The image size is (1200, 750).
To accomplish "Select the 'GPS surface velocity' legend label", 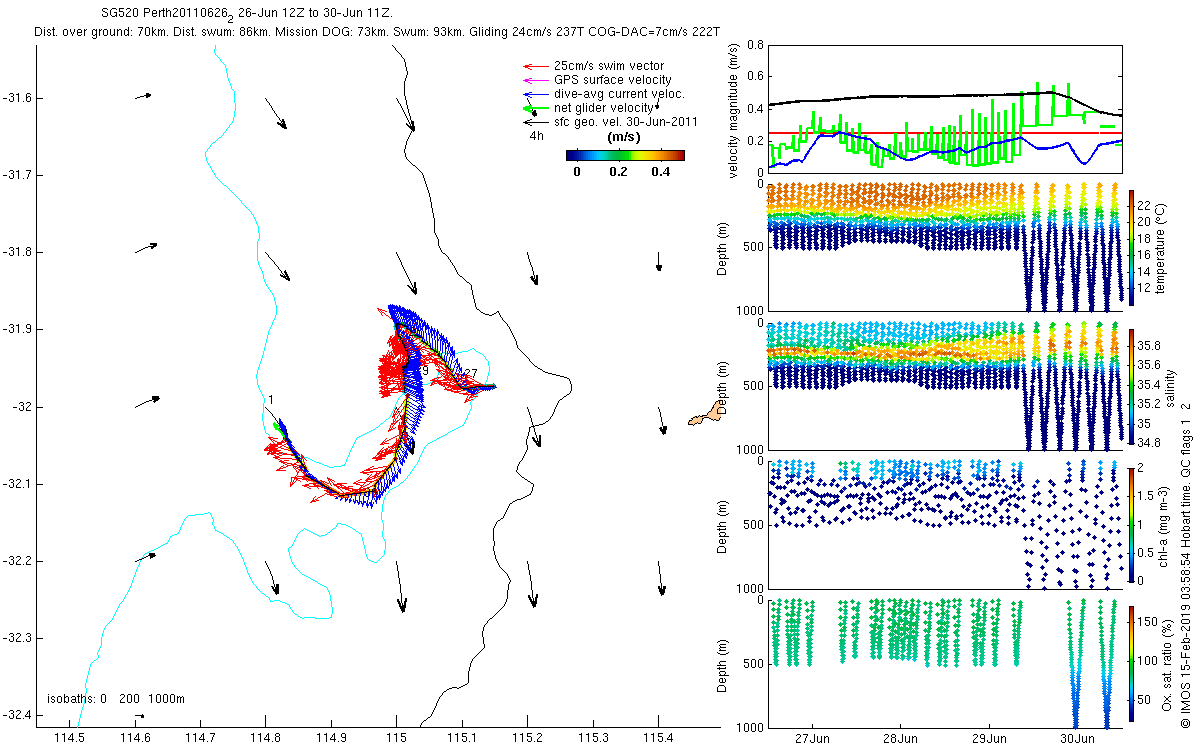I will click(x=612, y=80).
